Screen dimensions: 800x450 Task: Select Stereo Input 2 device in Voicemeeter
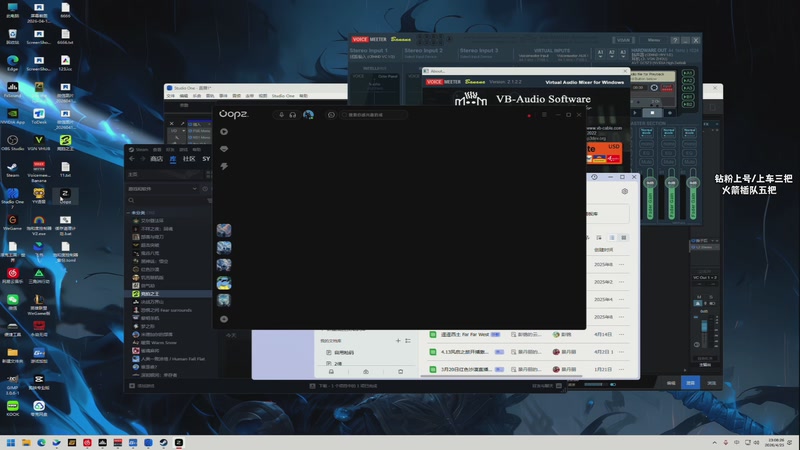(423, 57)
